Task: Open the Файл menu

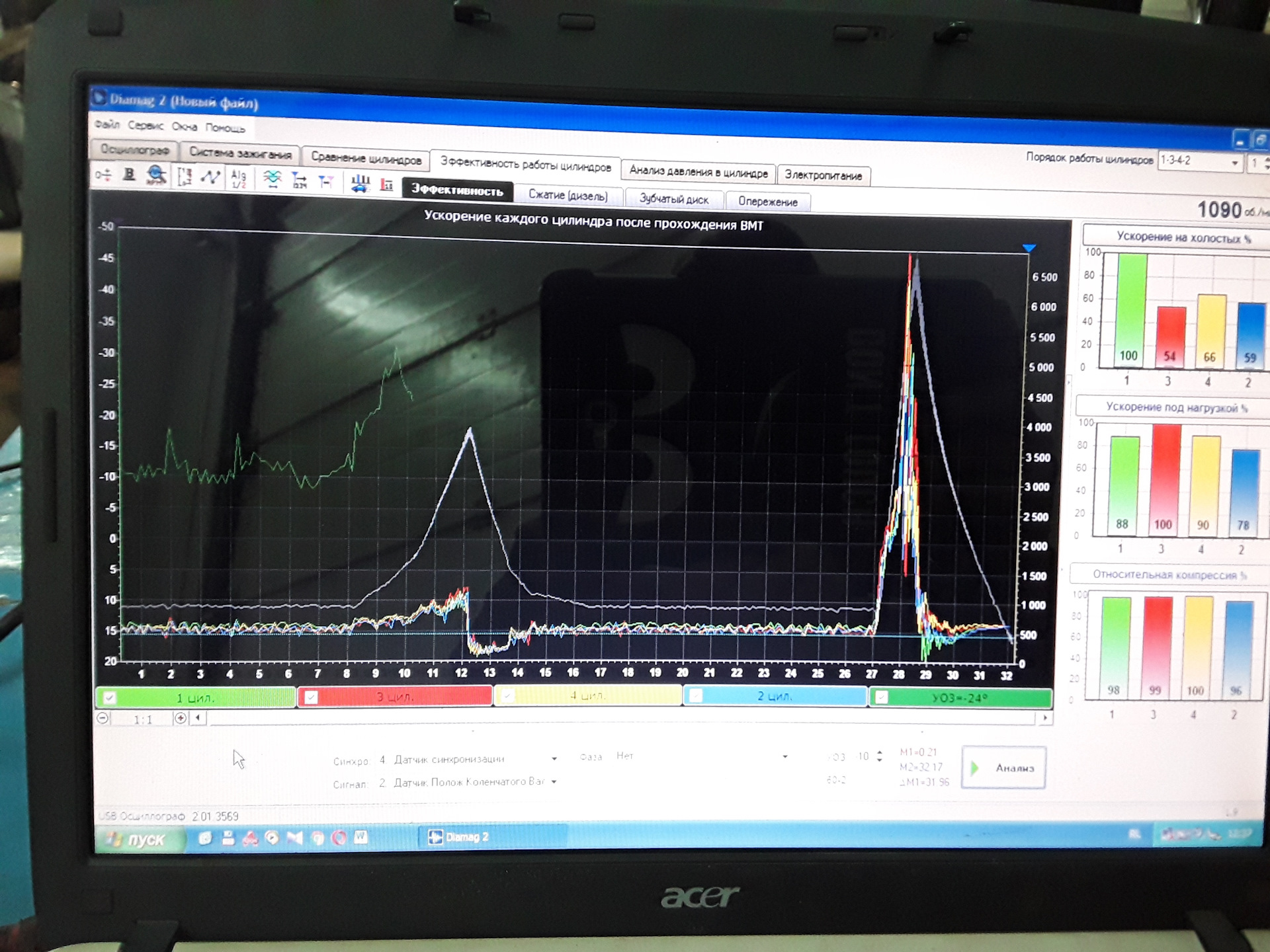Action: tap(106, 125)
